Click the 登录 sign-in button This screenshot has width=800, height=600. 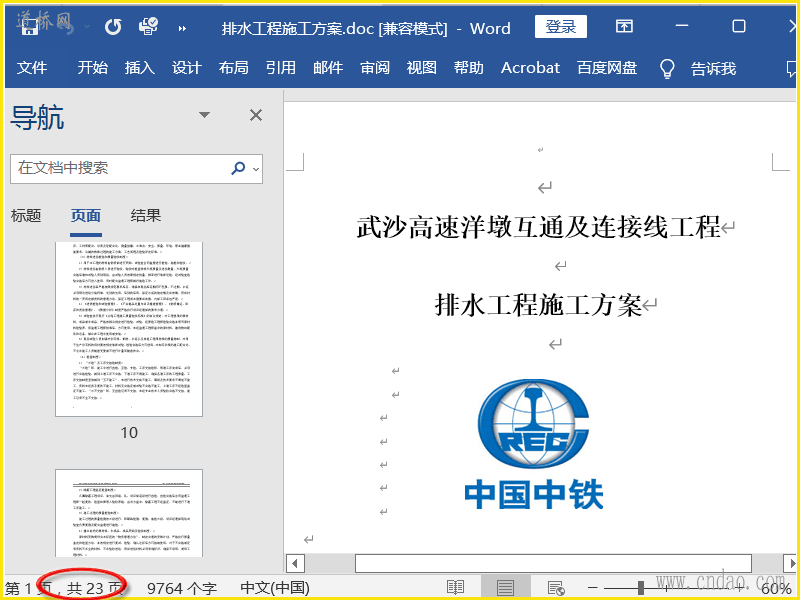[x=561, y=27]
